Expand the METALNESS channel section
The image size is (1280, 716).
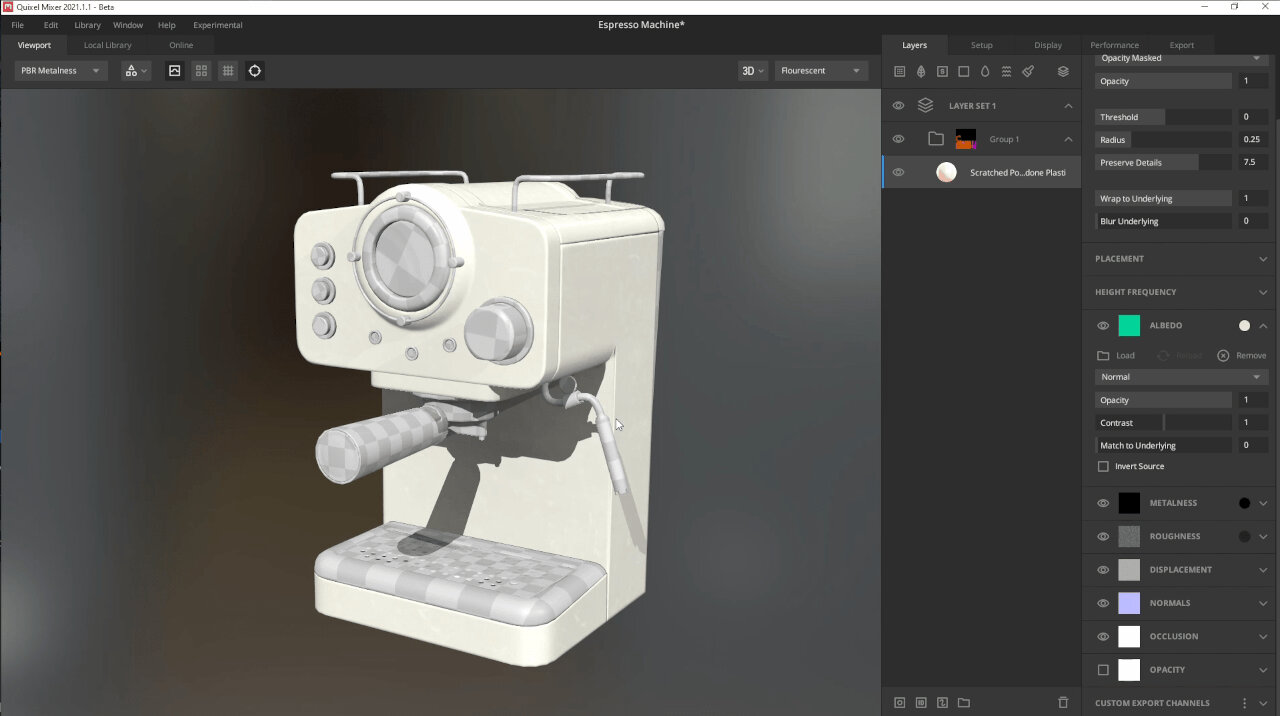1264,503
